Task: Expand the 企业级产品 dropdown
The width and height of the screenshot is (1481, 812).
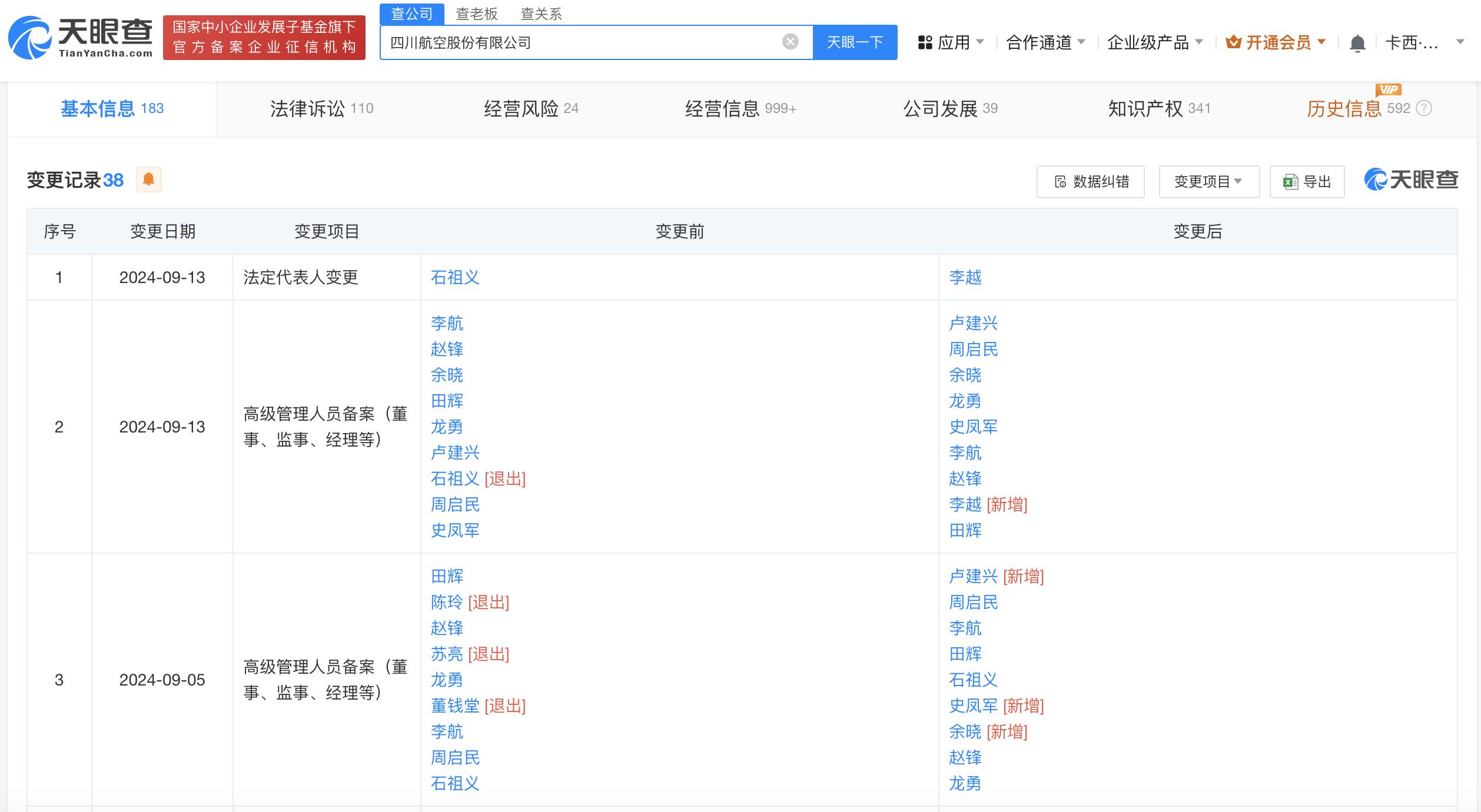Action: [1154, 42]
